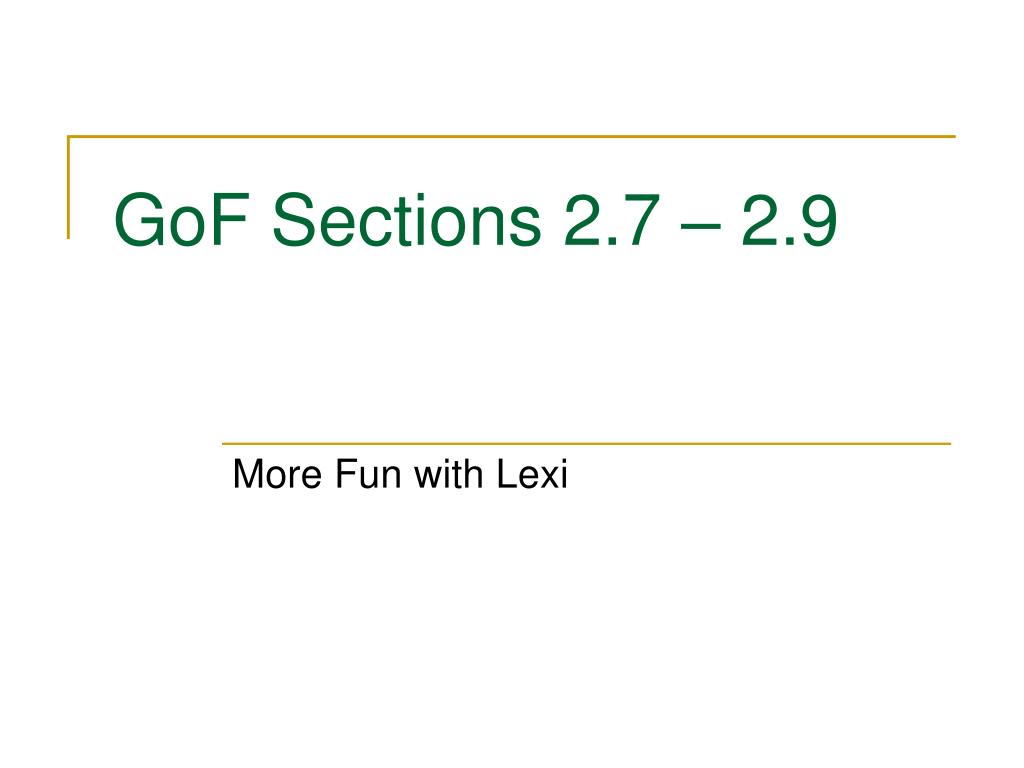The width and height of the screenshot is (1024, 768).
Task: Click the word 'More' in the subtitle
Action: pos(277,473)
